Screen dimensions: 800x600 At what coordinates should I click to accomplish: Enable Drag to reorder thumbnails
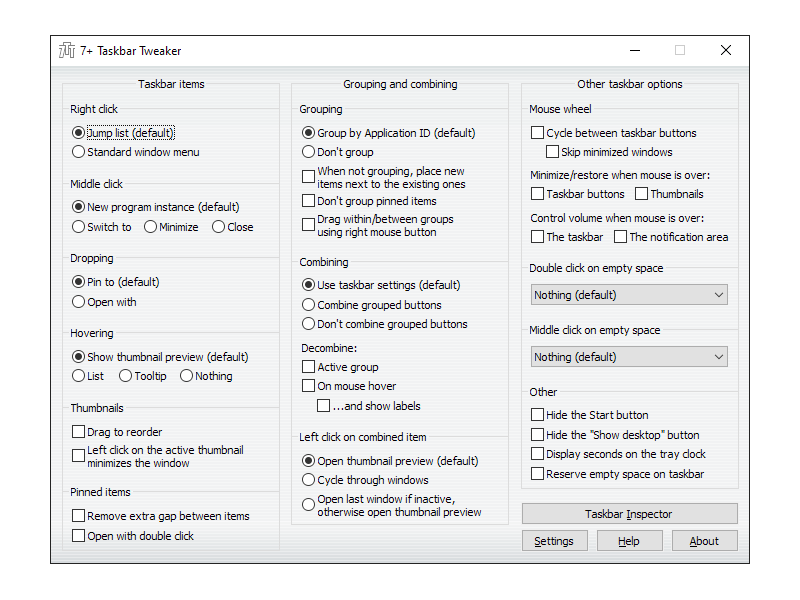coord(79,432)
